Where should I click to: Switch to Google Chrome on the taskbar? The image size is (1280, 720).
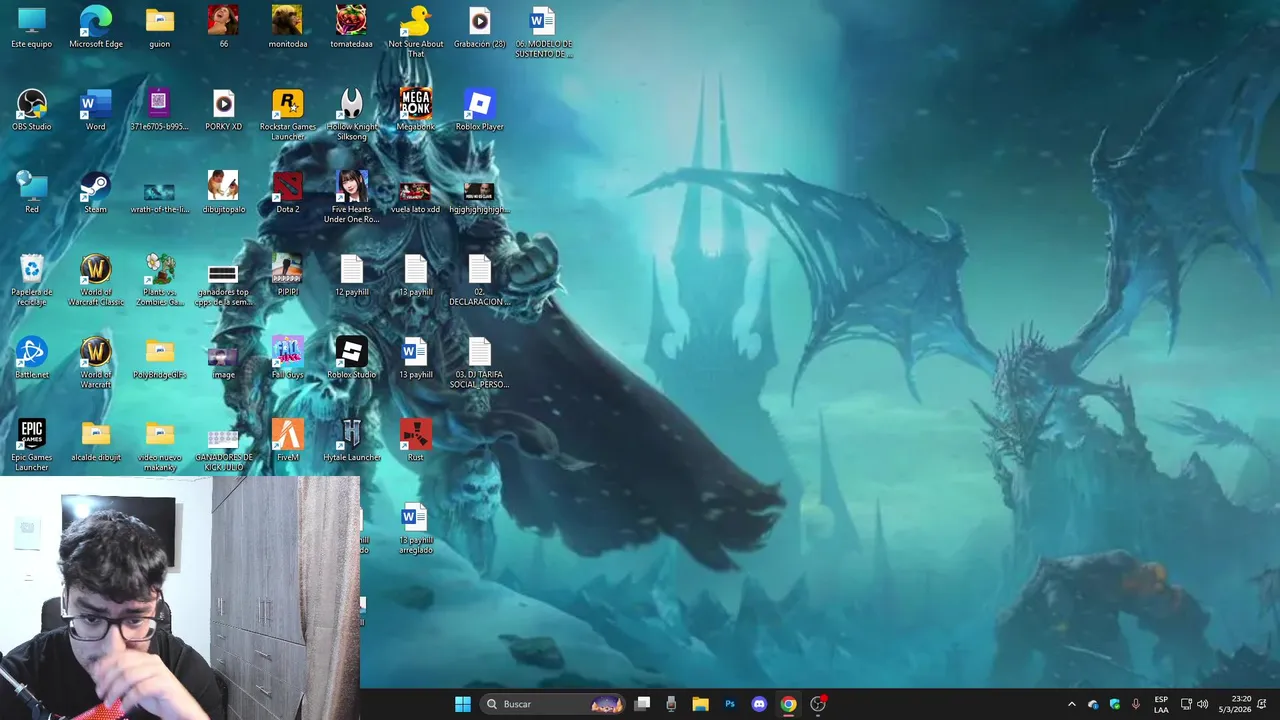788,704
